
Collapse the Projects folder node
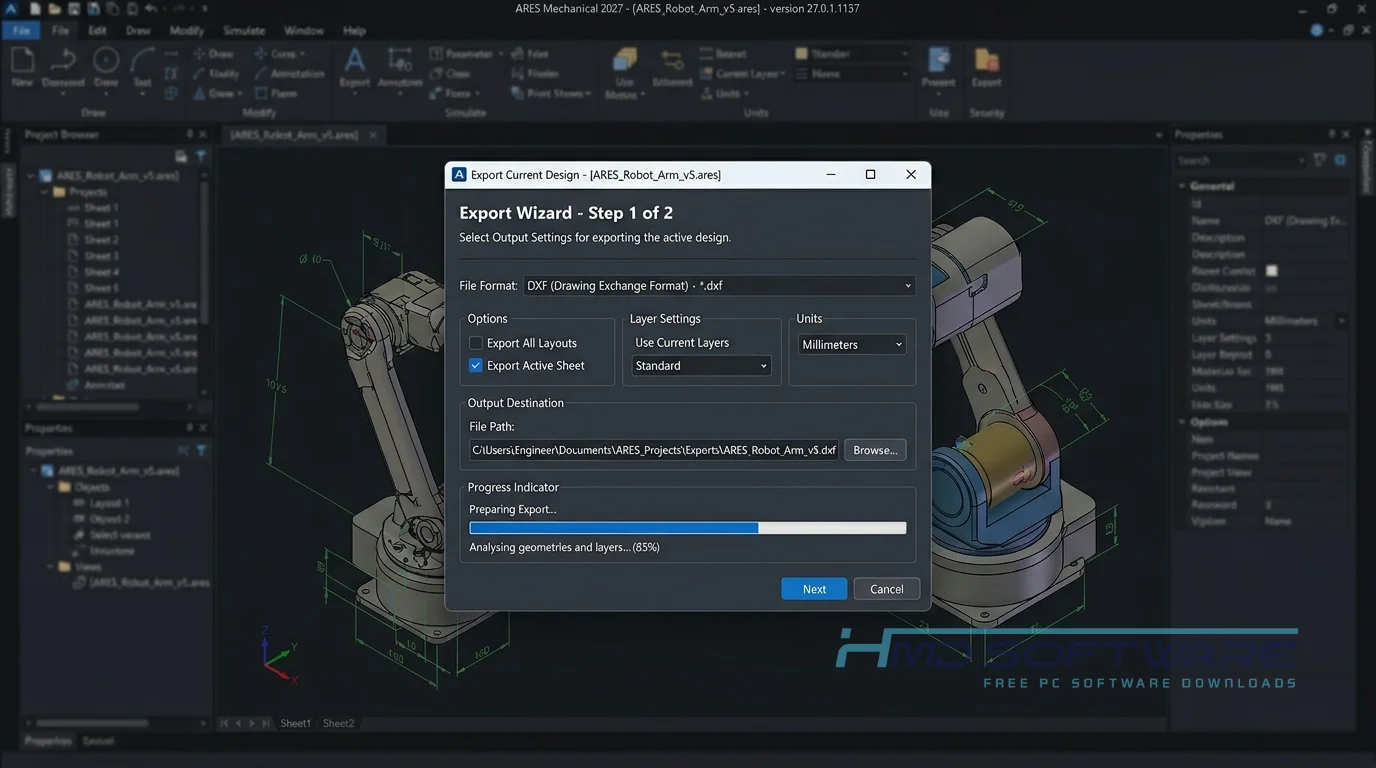click(45, 192)
